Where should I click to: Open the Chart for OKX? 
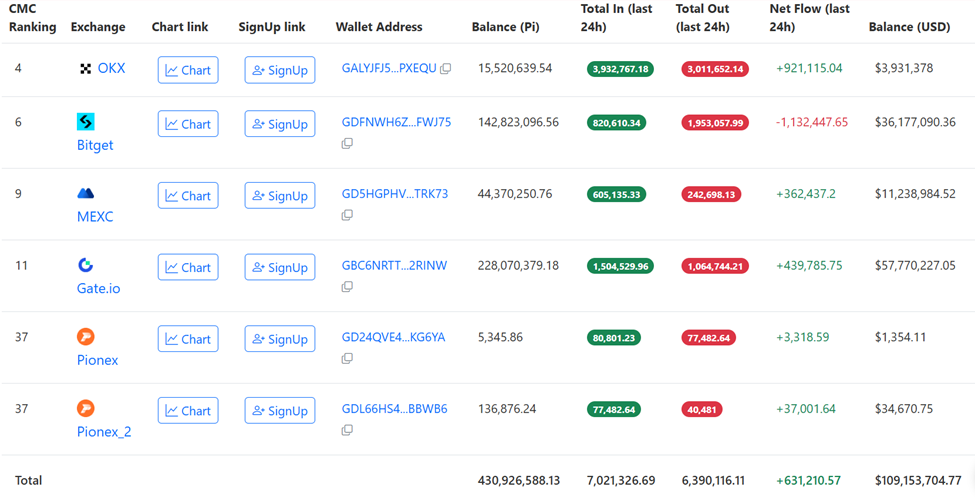pos(188,70)
